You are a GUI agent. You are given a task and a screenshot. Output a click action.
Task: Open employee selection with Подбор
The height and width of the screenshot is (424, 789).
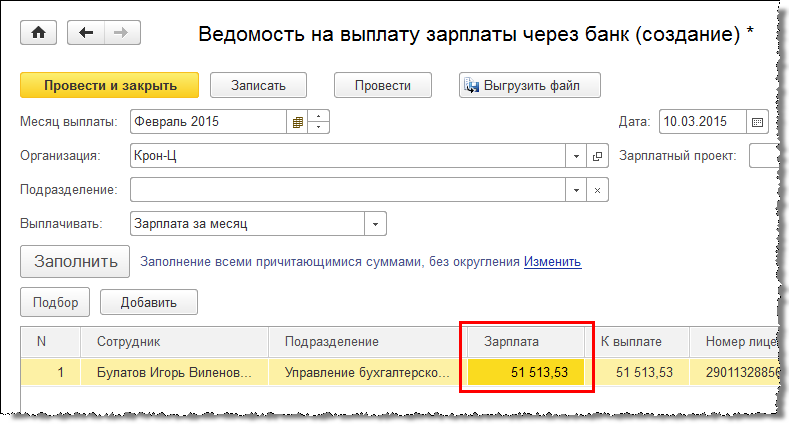pos(55,302)
